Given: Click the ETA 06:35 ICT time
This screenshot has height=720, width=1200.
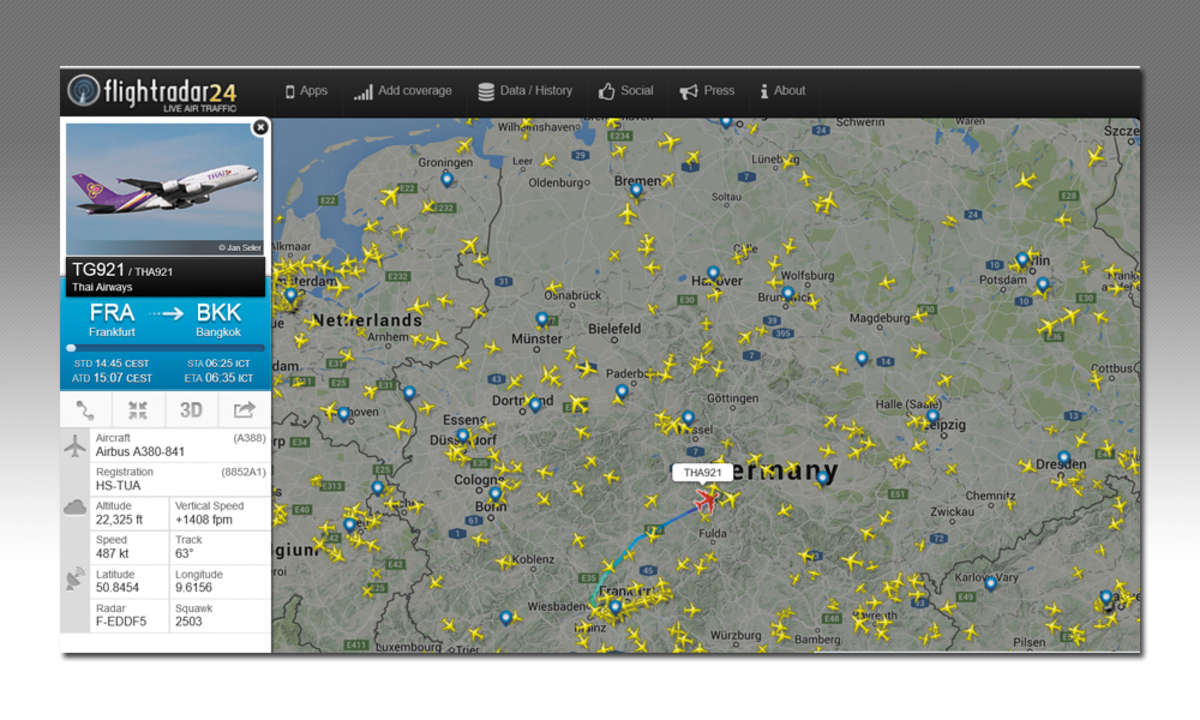Looking at the screenshot, I should click(219, 378).
